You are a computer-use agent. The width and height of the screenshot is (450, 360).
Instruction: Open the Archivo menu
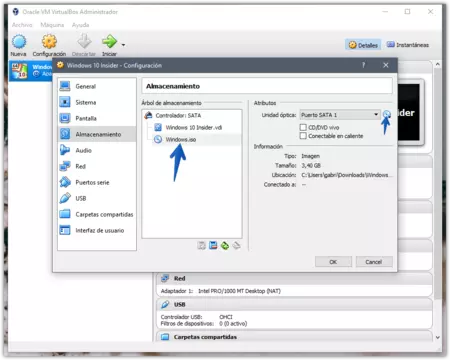coord(22,25)
